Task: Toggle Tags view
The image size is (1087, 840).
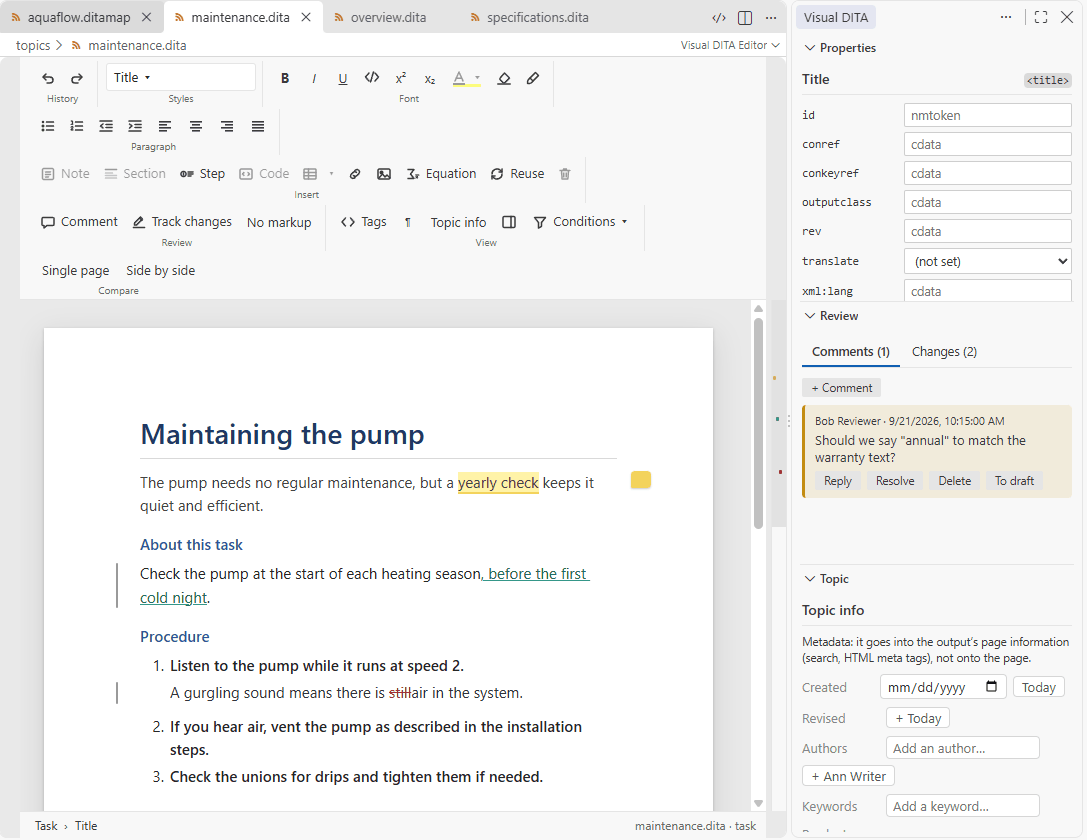Action: [x=364, y=222]
